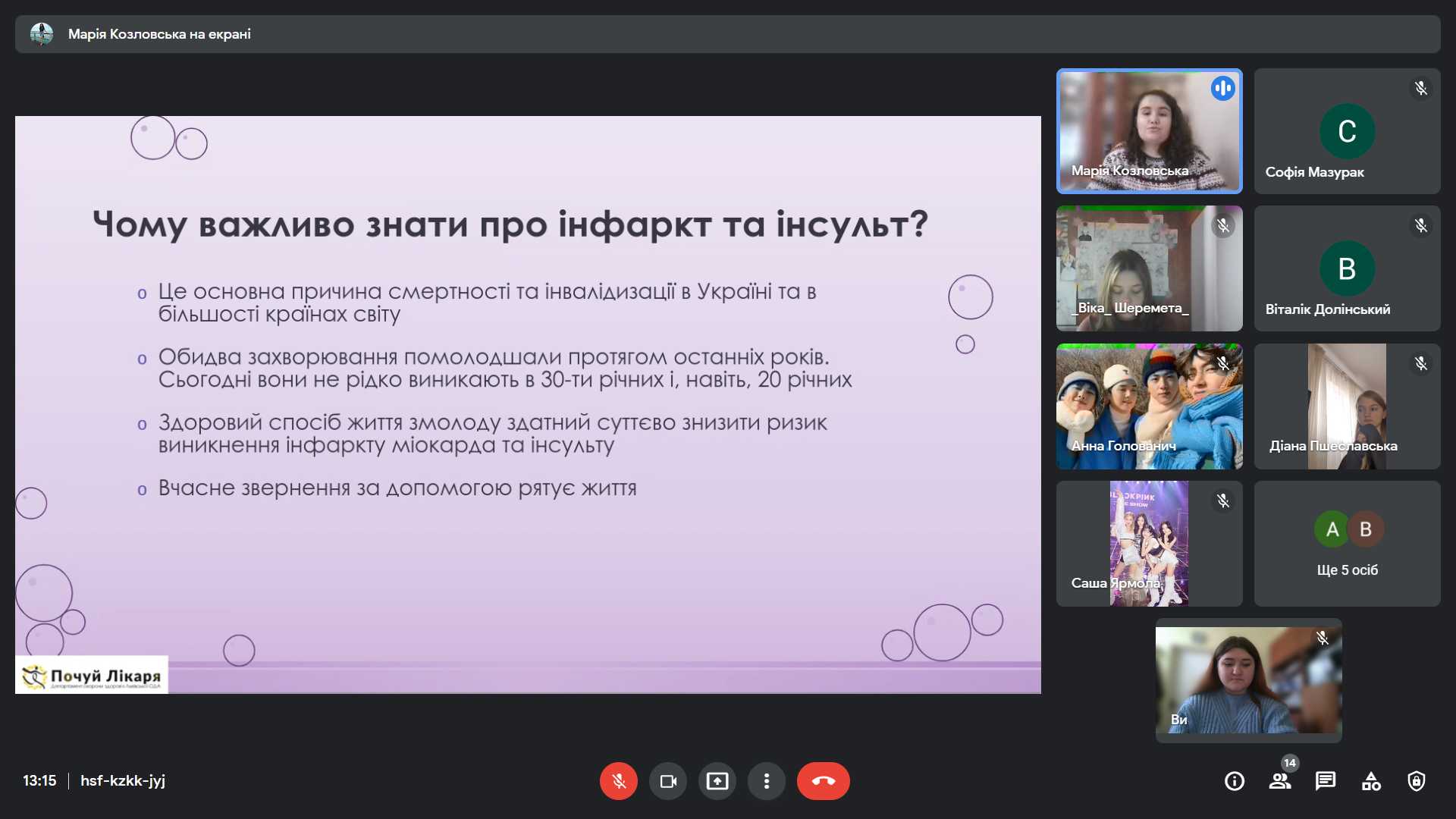Show the participants list
The width and height of the screenshot is (1456, 819).
coord(1279,781)
